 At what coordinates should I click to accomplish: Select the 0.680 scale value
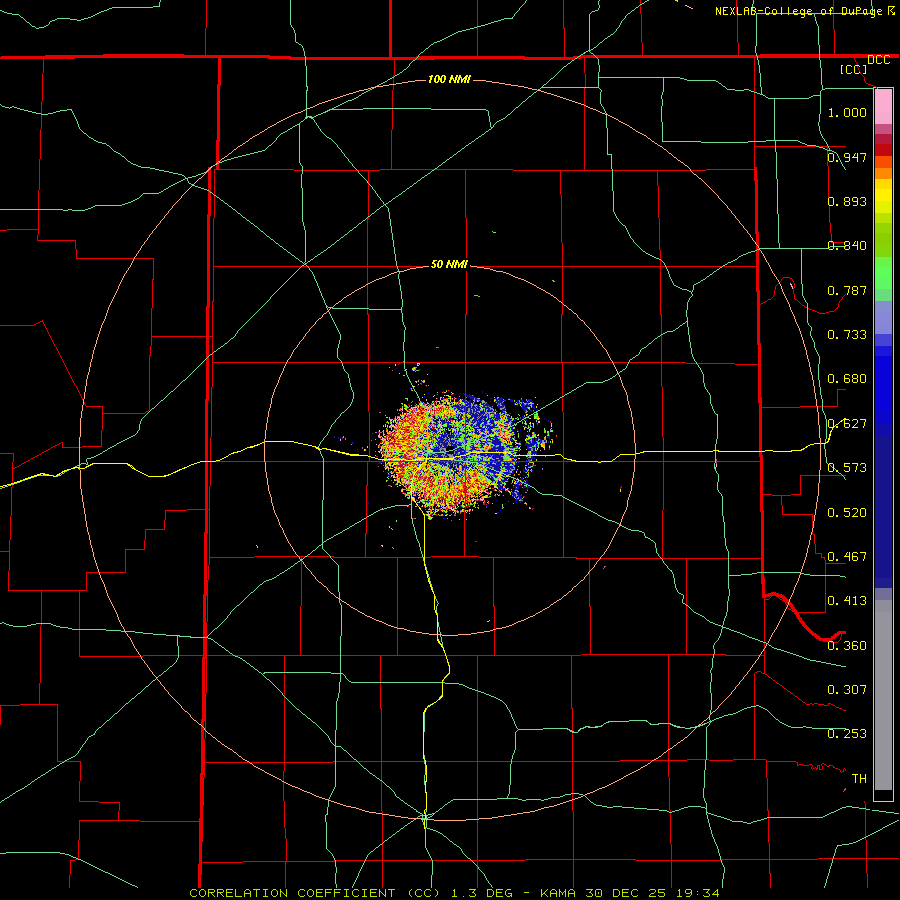pos(847,379)
